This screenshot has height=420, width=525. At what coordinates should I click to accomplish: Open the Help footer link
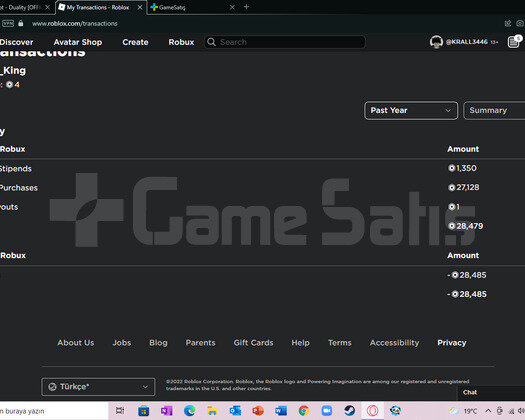click(x=300, y=343)
